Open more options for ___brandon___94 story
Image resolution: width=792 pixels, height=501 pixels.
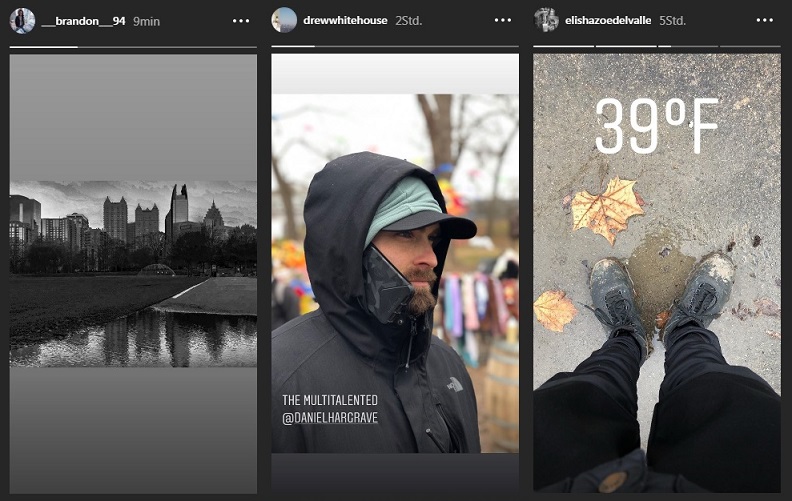pos(241,21)
